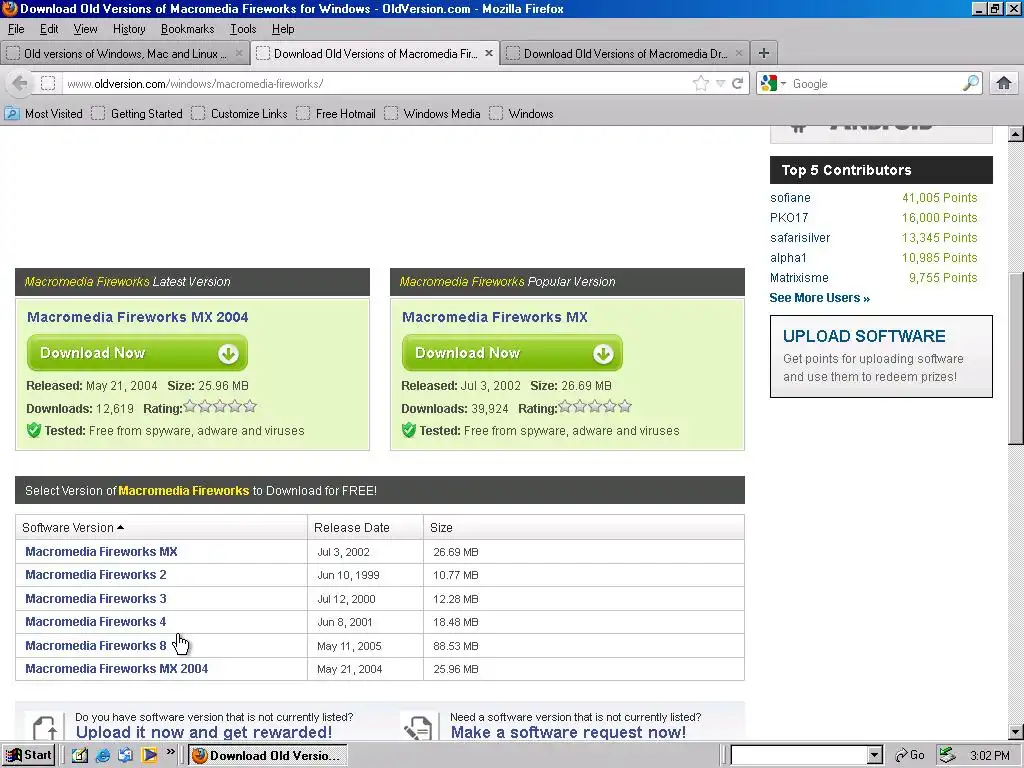Select Macromedia Fireworks 3 version
1024x768 pixels.
tap(95, 598)
